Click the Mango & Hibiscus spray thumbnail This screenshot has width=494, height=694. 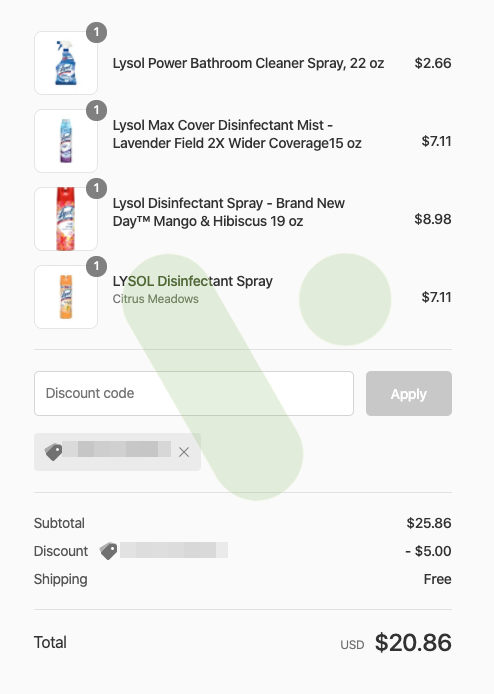pos(66,219)
